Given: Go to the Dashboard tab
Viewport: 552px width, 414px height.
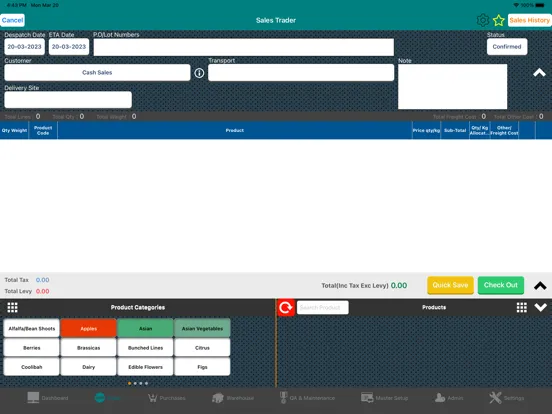Looking at the screenshot, I should (x=48, y=398).
